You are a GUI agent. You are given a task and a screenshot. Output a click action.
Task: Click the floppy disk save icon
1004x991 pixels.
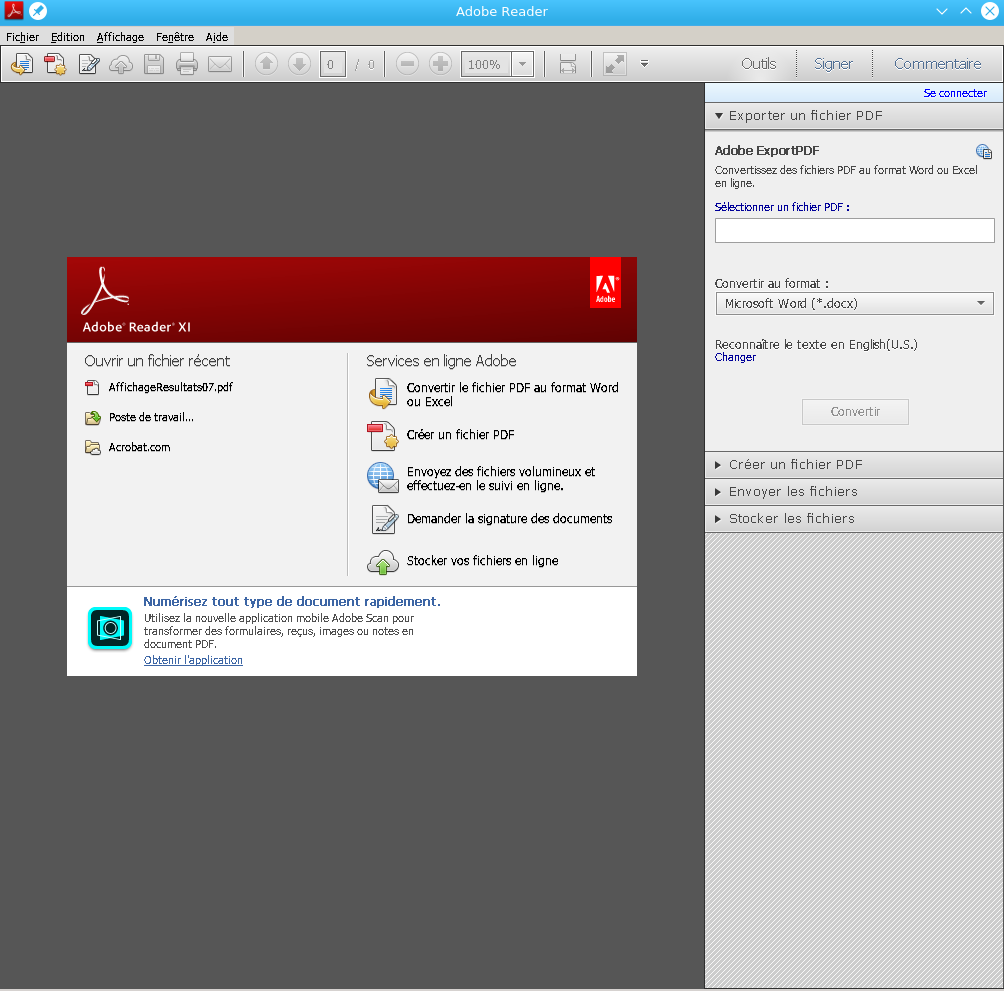(154, 64)
